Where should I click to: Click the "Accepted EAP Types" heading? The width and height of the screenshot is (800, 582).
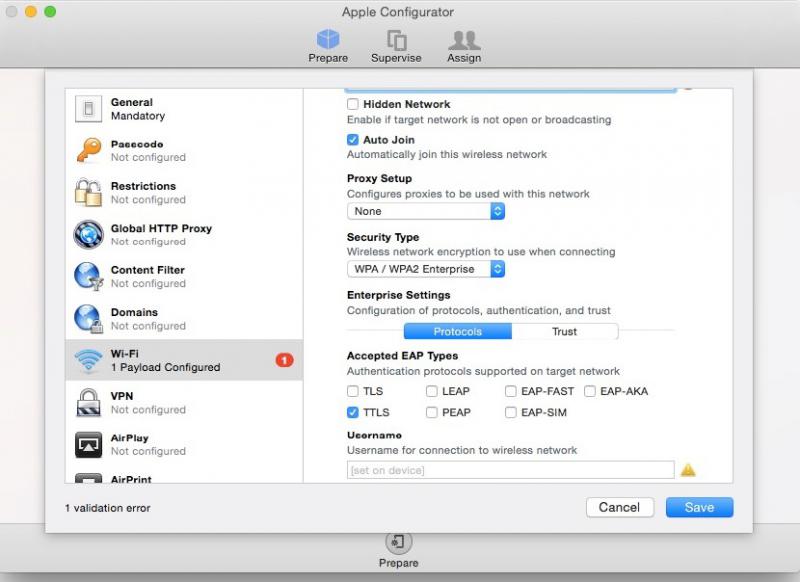403,356
